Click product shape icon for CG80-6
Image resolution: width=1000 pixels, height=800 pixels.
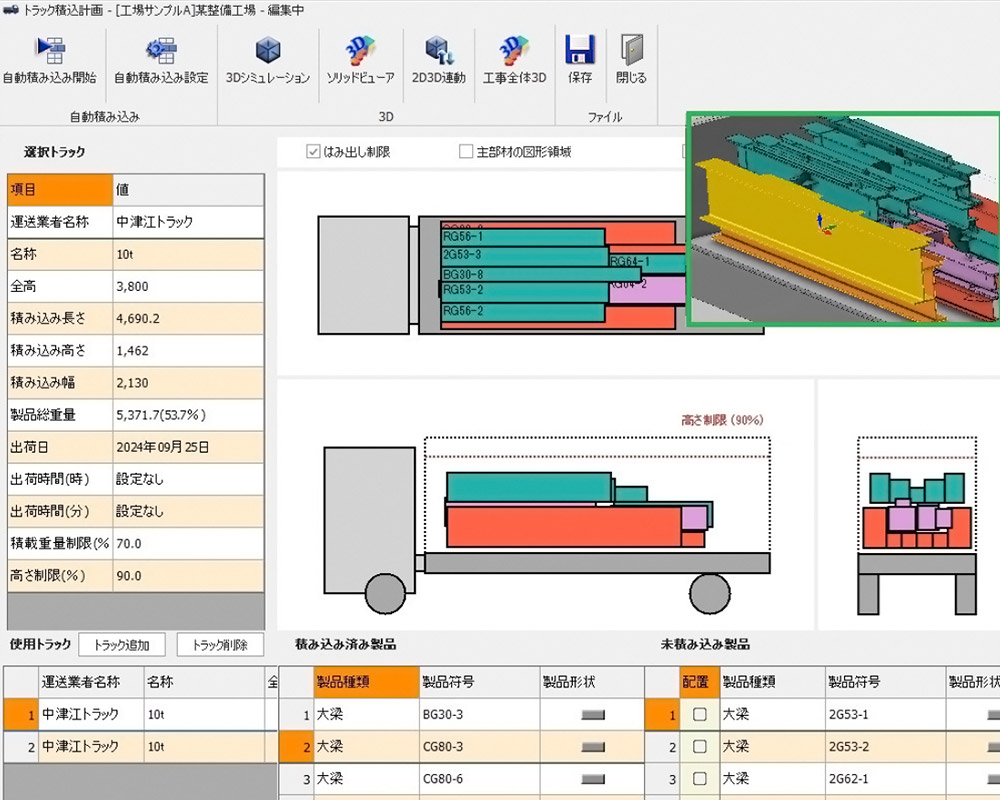pos(593,779)
